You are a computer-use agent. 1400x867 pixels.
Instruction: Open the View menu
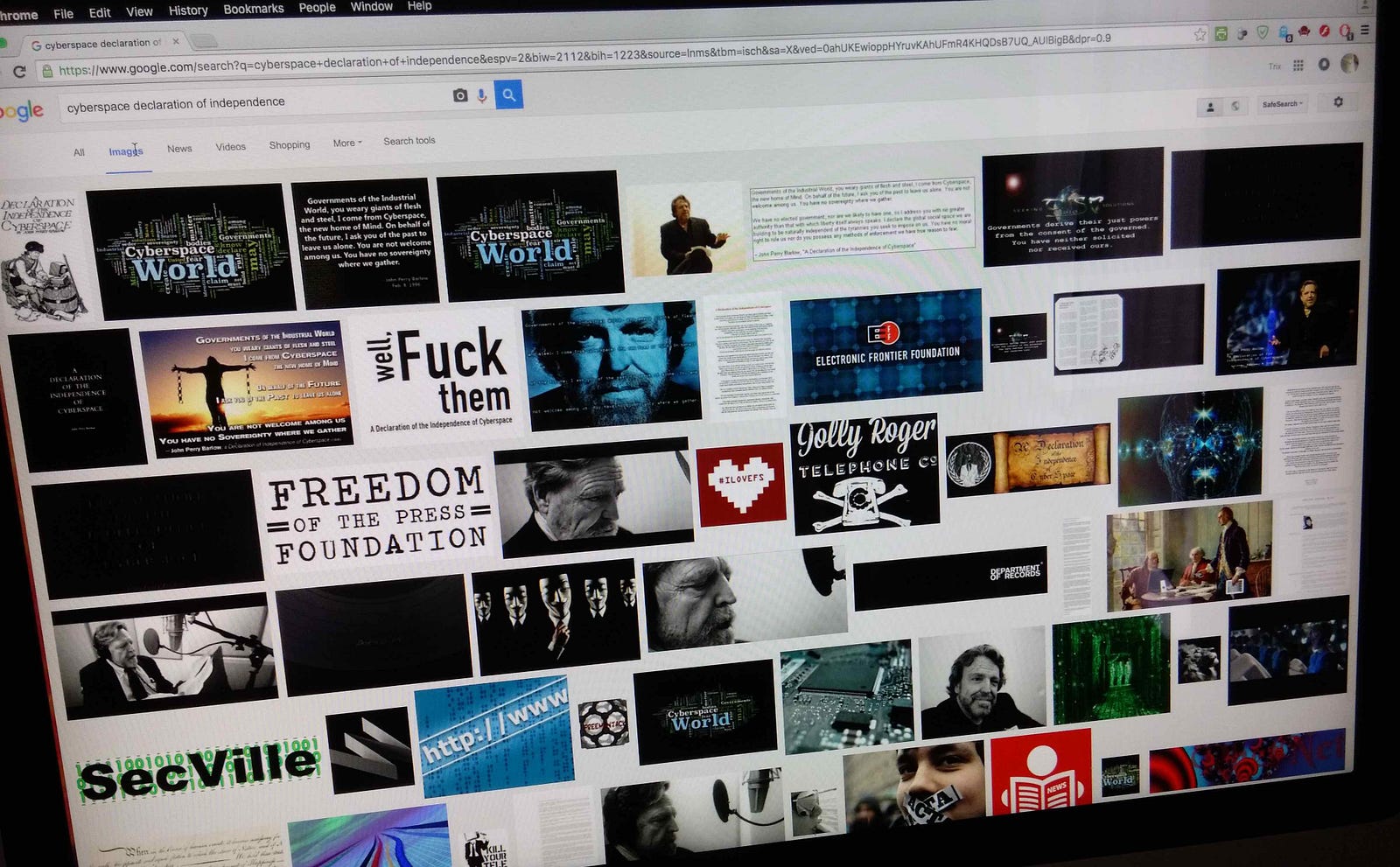pyautogui.click(x=139, y=11)
